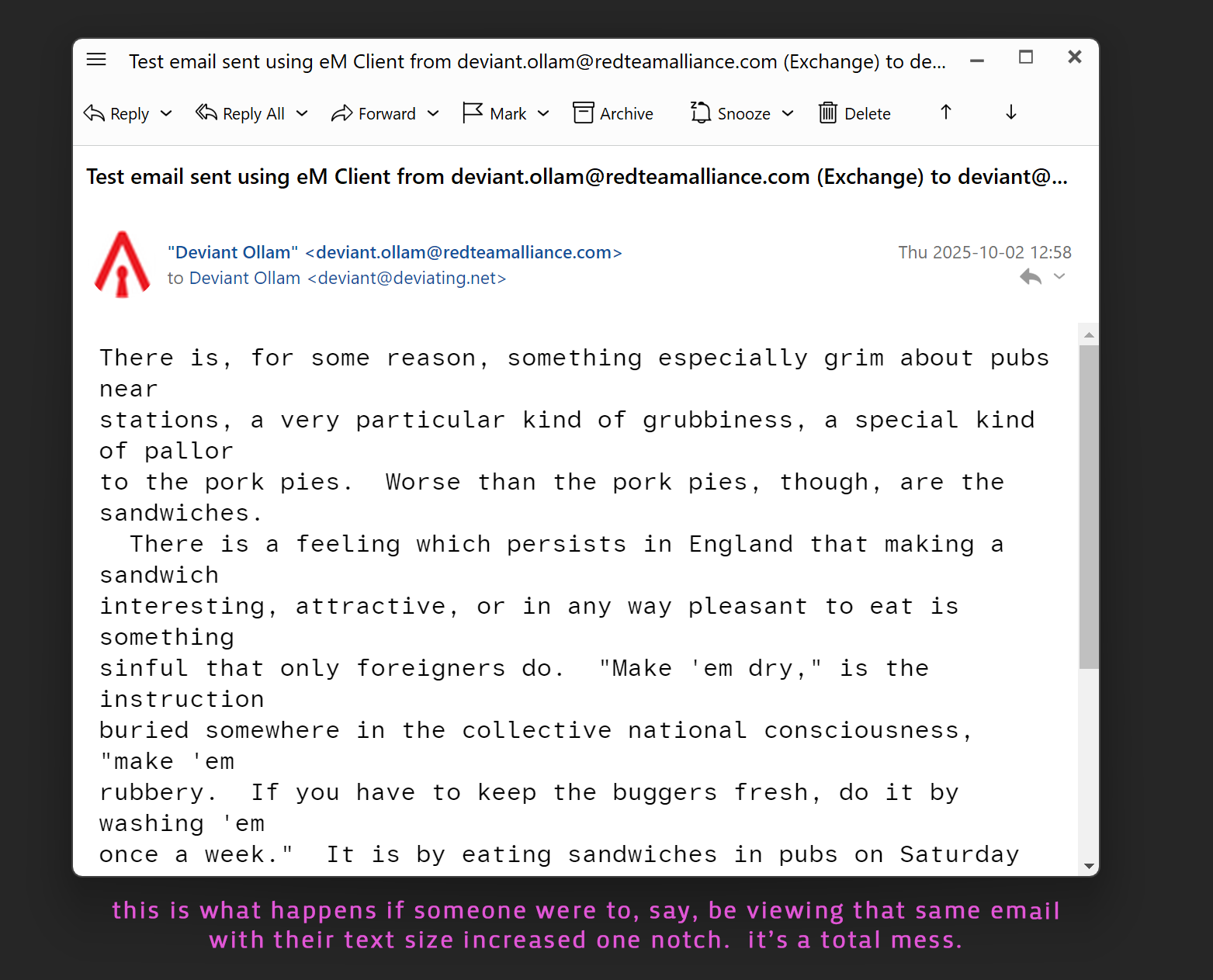Image resolution: width=1213 pixels, height=980 pixels.
Task: Open the Forward options dropdown arrow
Action: click(x=433, y=113)
